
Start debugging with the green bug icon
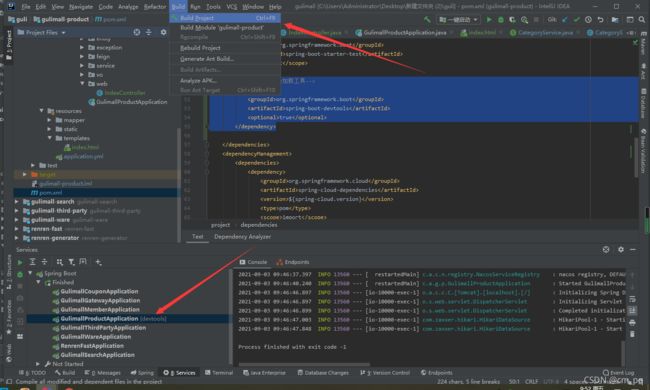(x=501, y=19)
